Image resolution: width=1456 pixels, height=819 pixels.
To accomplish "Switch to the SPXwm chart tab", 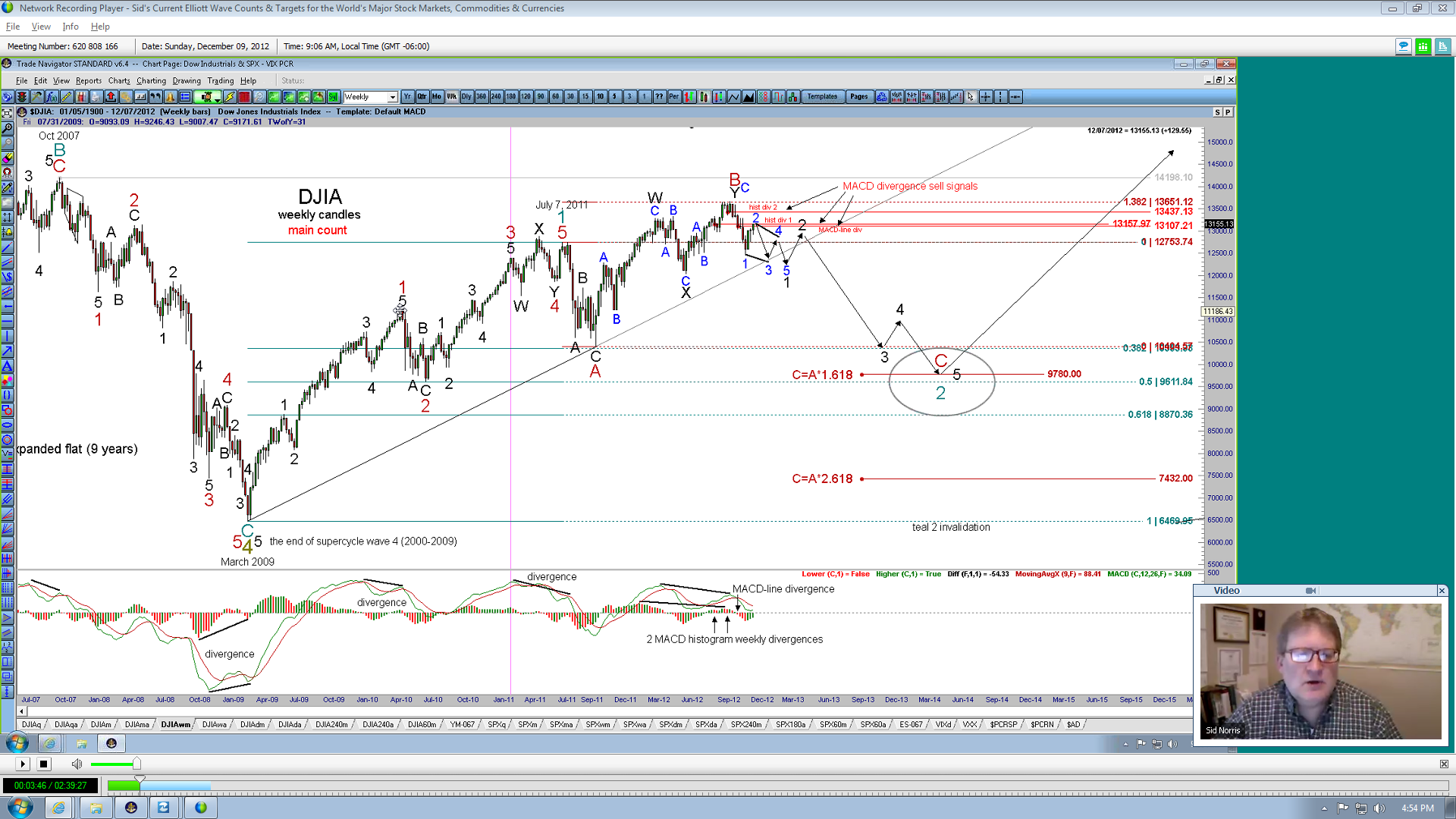I will click(598, 725).
